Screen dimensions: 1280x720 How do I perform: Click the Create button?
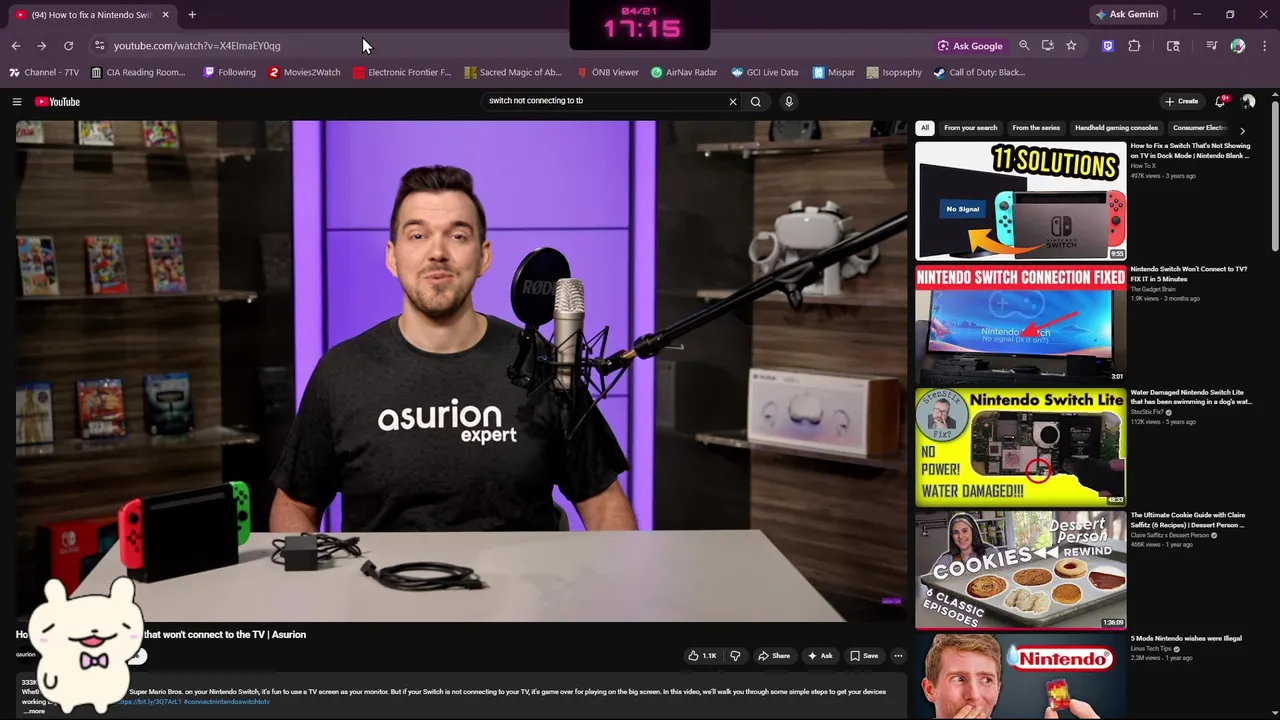pyautogui.click(x=1181, y=101)
